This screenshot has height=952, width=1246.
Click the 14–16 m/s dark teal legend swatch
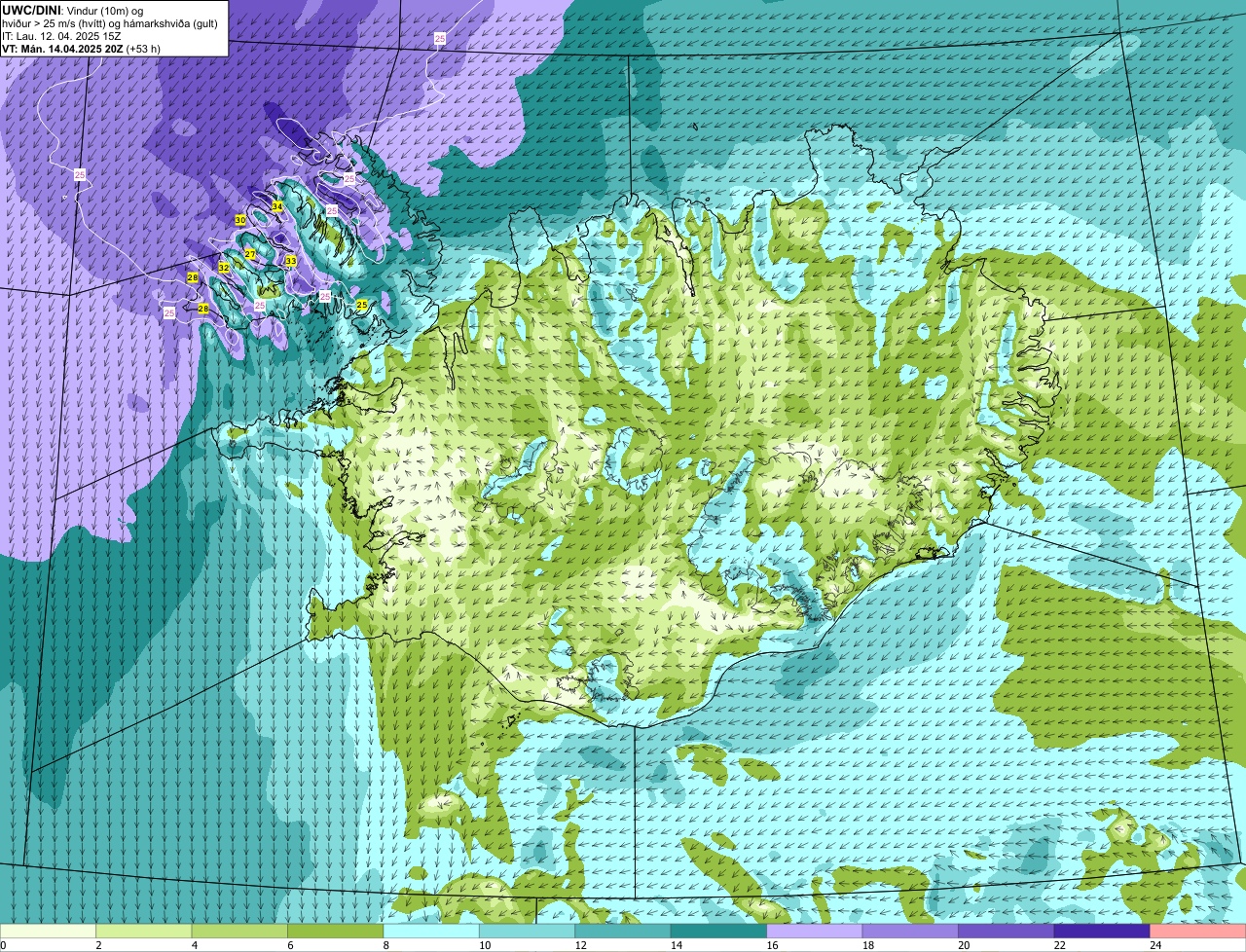(x=719, y=932)
